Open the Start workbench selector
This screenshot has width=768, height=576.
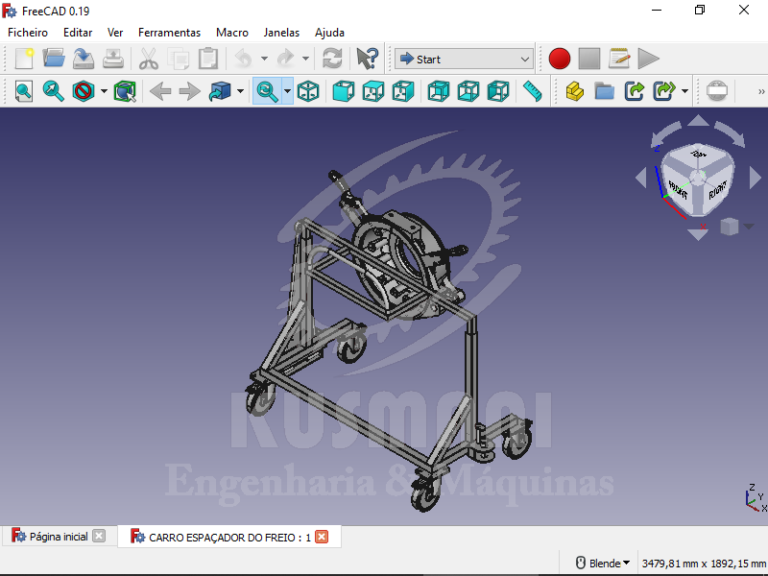464,59
